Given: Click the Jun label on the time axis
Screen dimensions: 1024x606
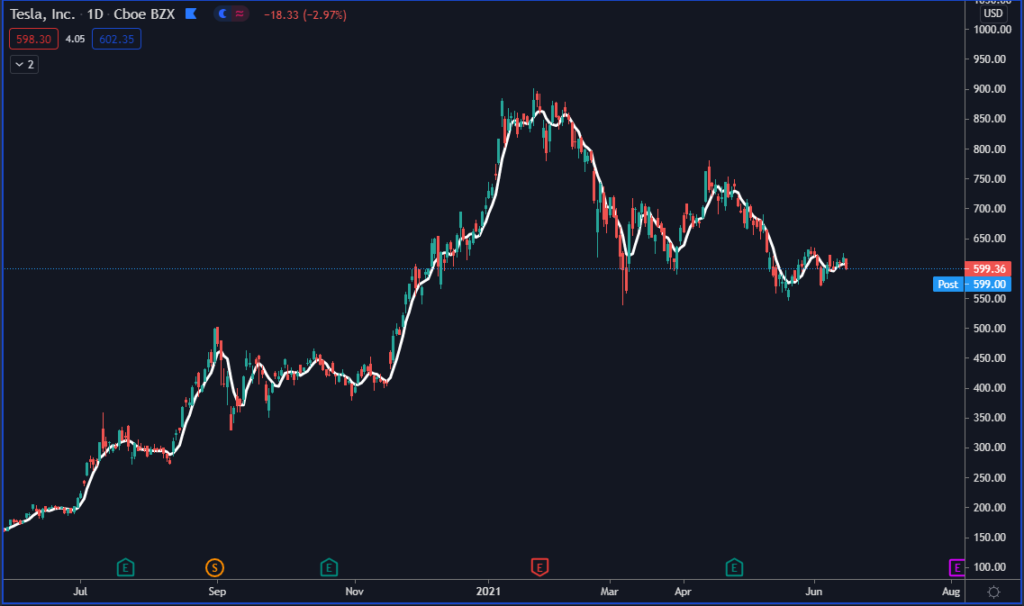Looking at the screenshot, I should click(x=814, y=592).
